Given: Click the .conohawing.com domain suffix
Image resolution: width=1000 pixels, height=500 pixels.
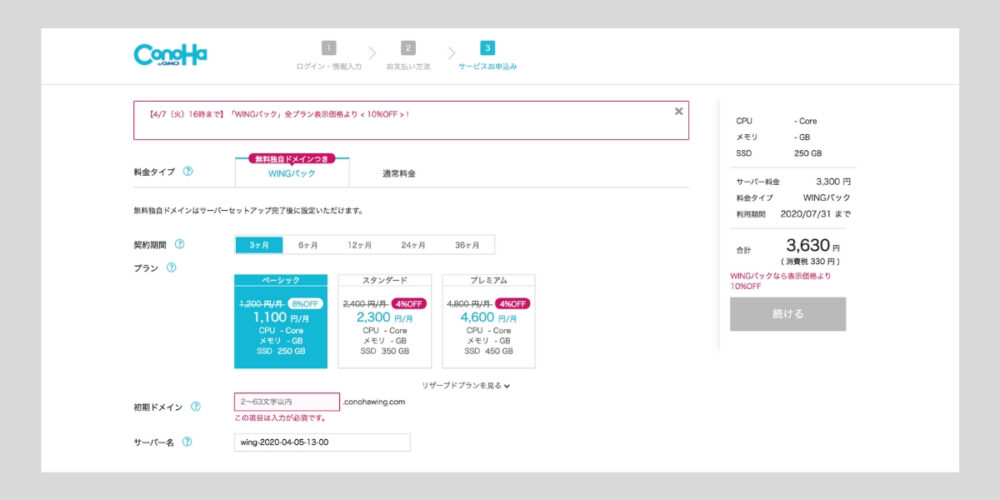Looking at the screenshot, I should point(374,402).
